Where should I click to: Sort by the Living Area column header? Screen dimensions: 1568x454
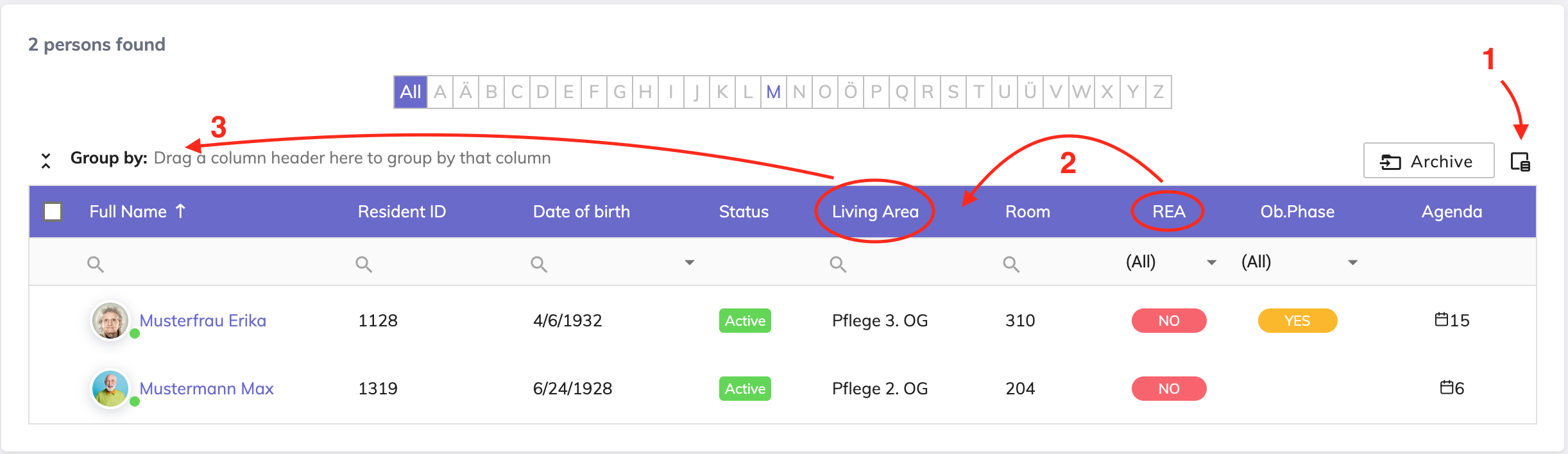[x=875, y=212]
